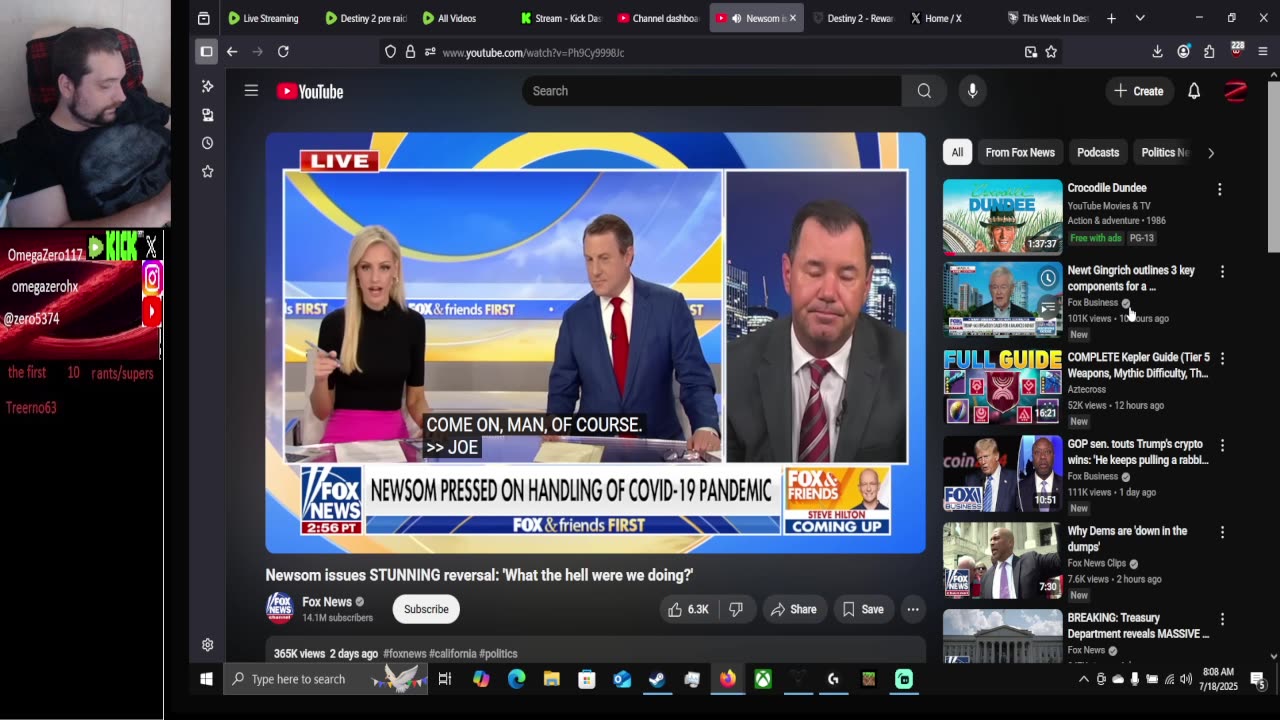Switch to the Live Streaming tab
Image resolution: width=1280 pixels, height=720 pixels.
tap(264, 18)
